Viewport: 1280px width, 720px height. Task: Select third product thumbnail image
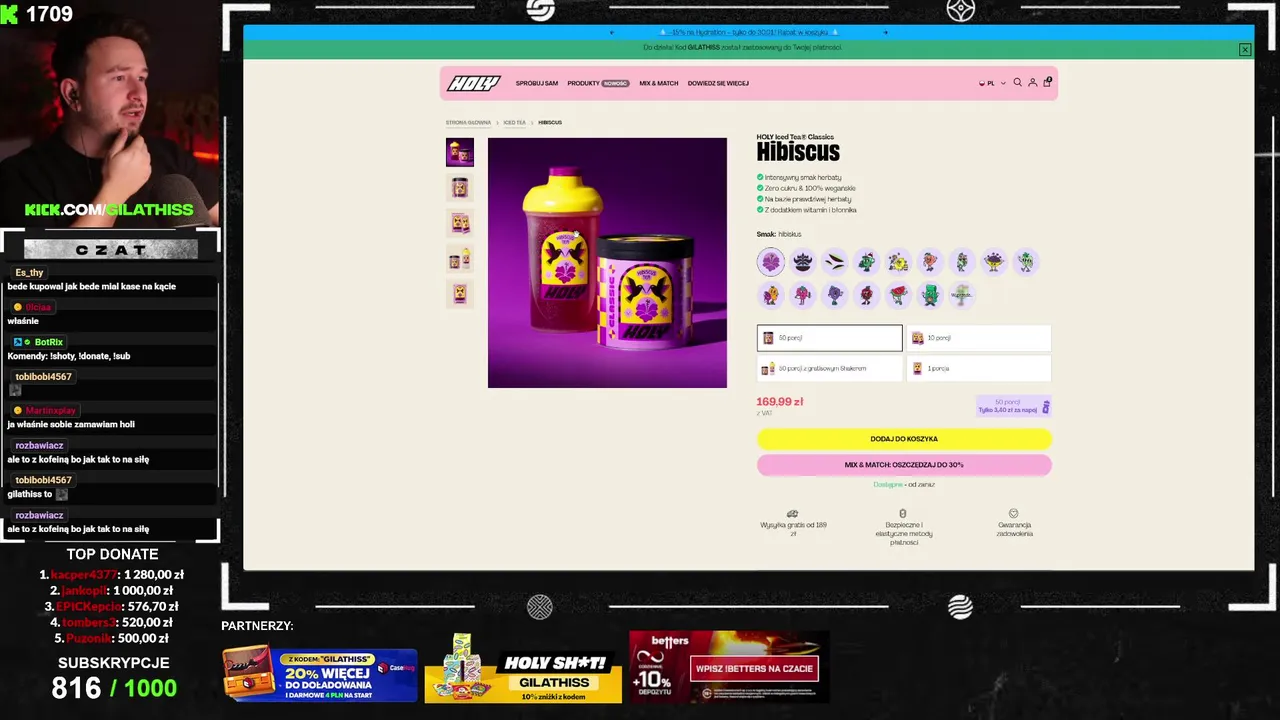click(460, 223)
